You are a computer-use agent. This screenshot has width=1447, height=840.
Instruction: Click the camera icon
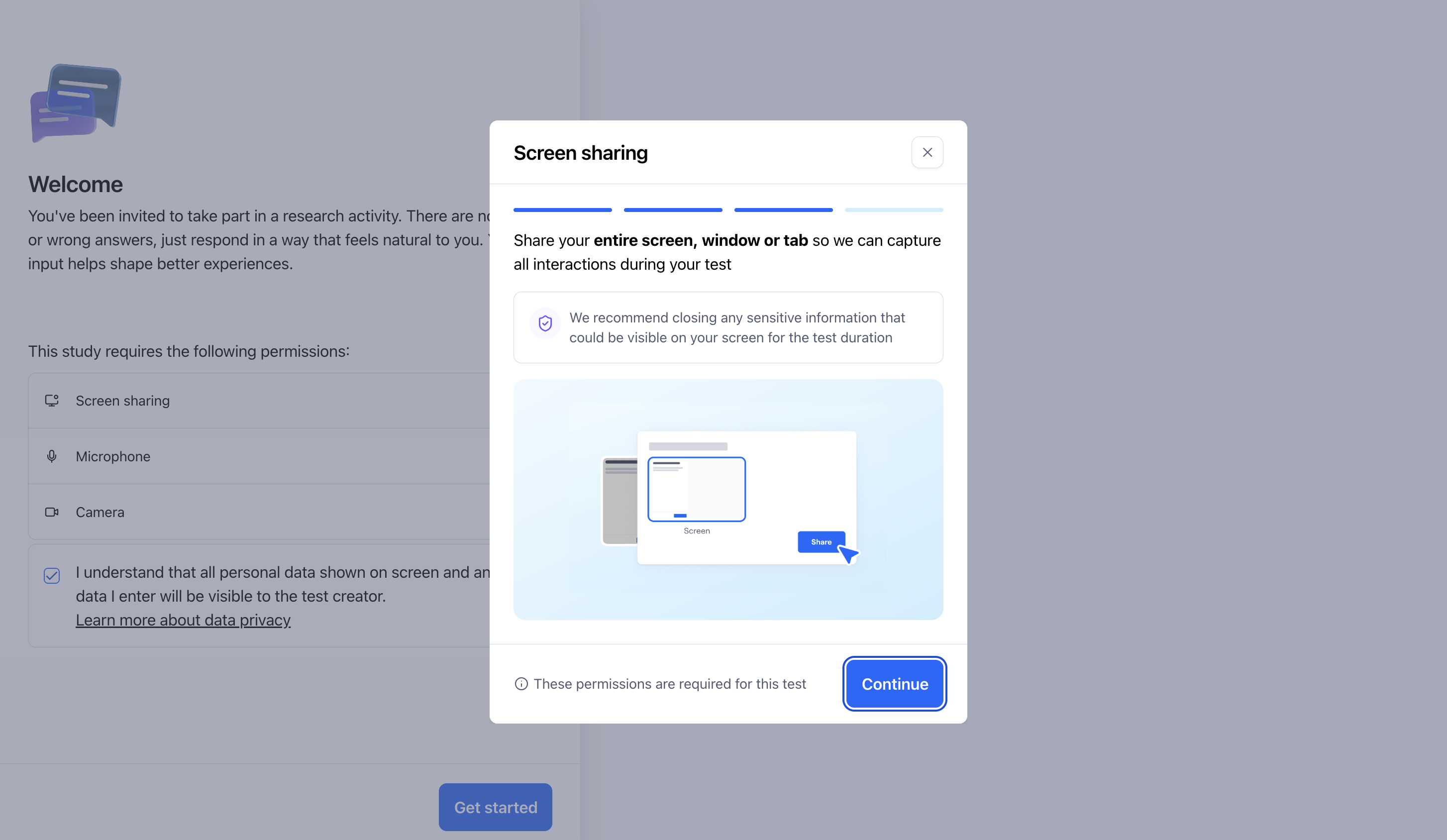coord(52,512)
